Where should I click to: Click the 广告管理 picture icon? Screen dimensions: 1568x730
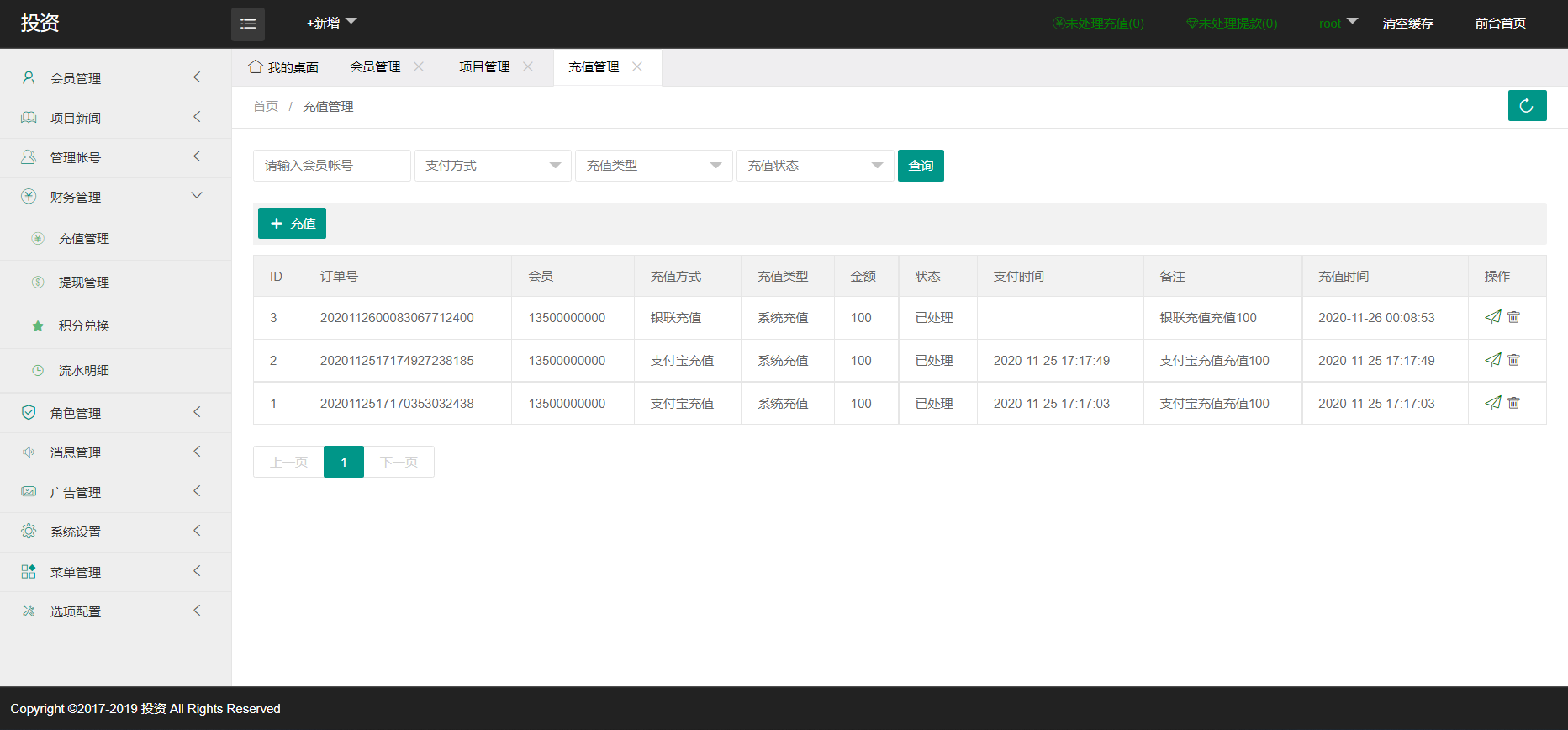coord(29,491)
